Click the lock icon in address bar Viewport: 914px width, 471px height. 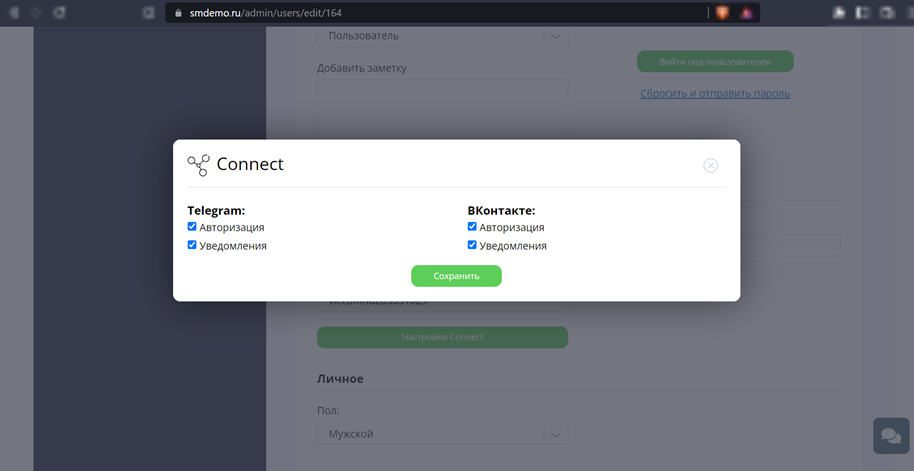click(x=179, y=12)
